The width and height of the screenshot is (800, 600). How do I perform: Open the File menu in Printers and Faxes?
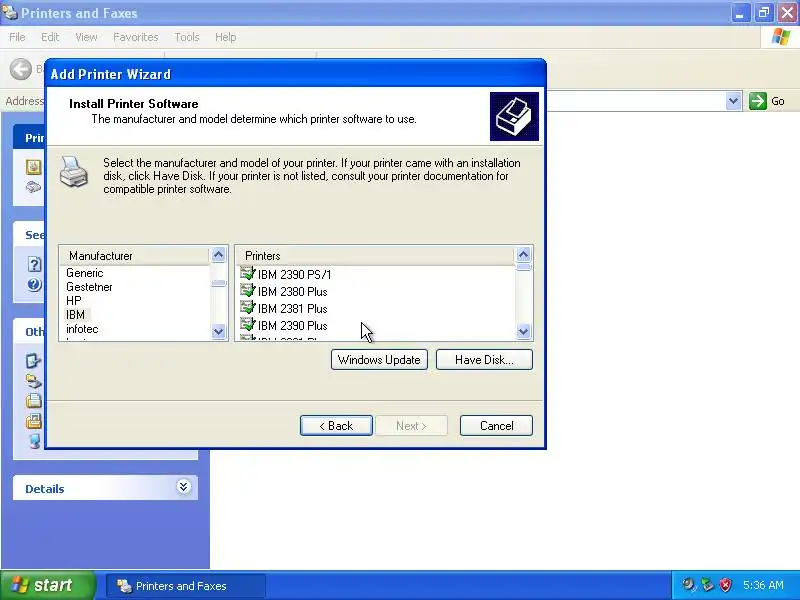click(x=17, y=37)
